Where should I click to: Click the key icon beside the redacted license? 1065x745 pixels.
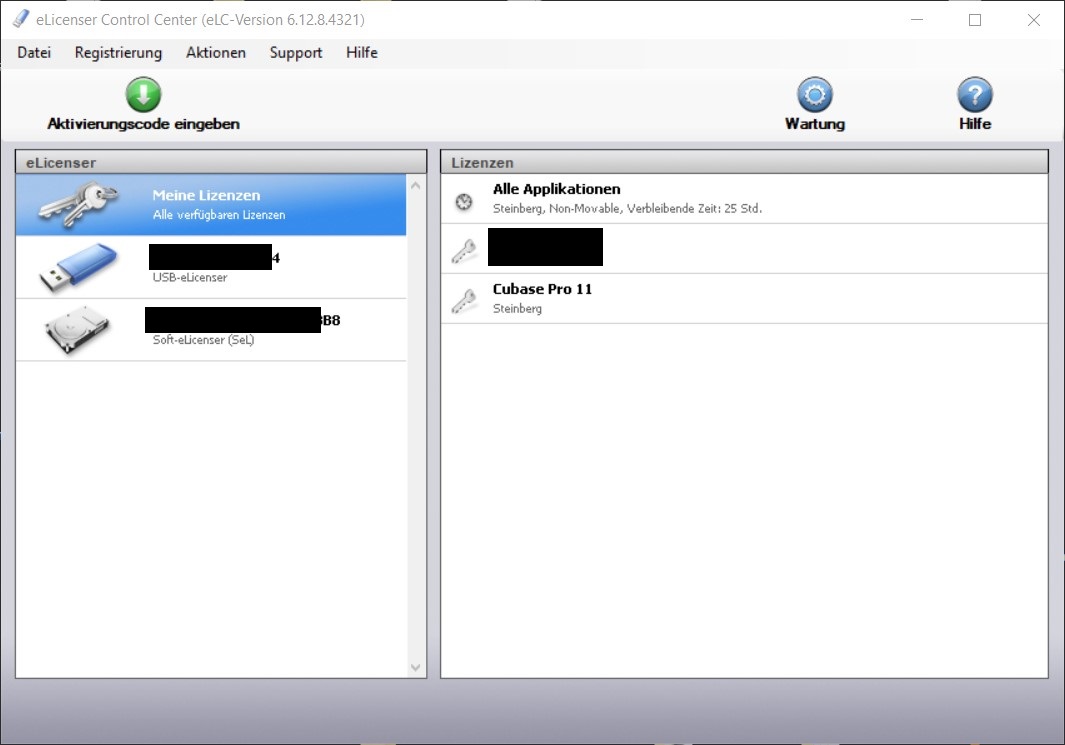coord(464,251)
